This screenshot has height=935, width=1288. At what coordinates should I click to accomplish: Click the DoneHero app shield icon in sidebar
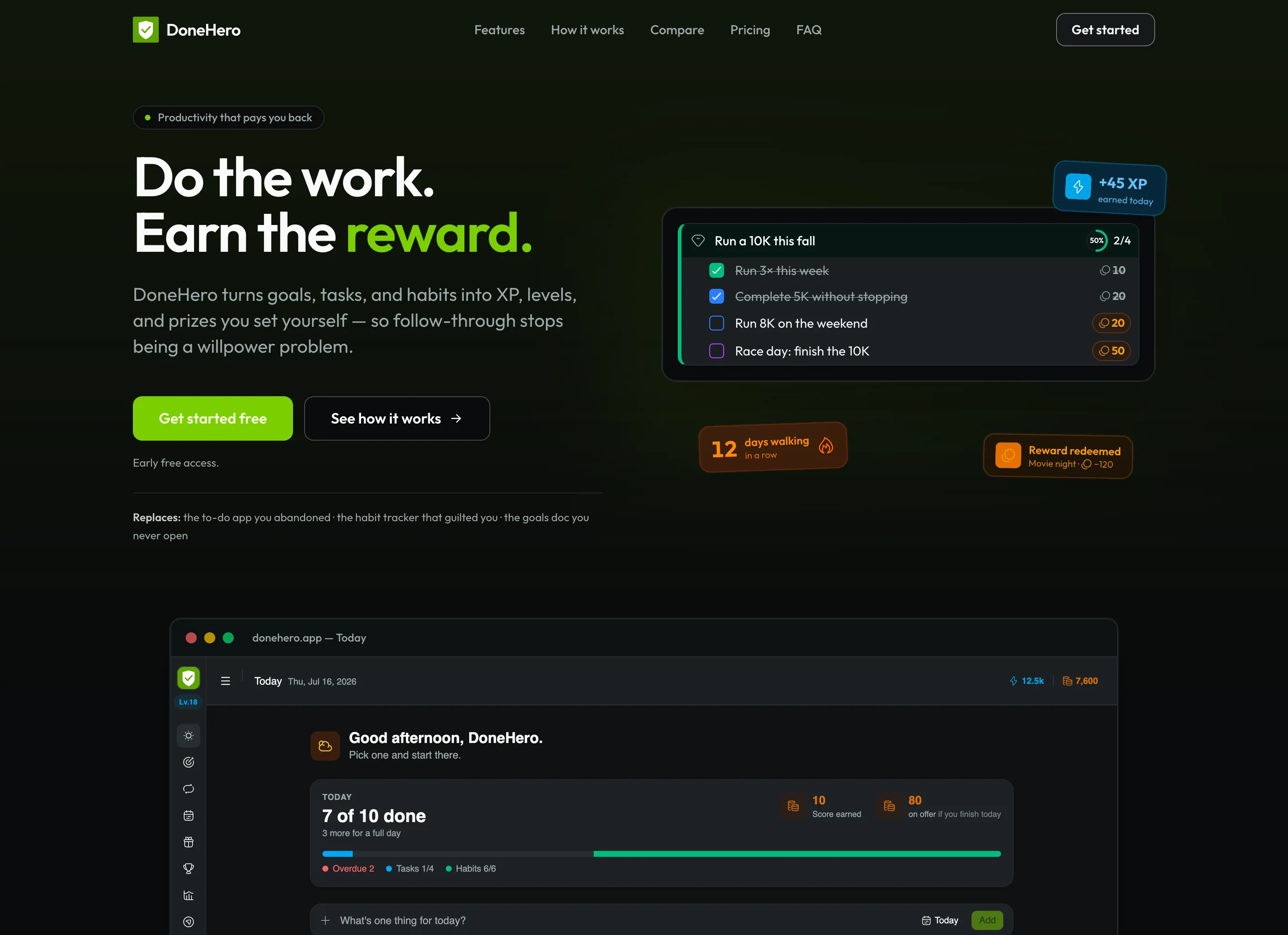click(188, 678)
